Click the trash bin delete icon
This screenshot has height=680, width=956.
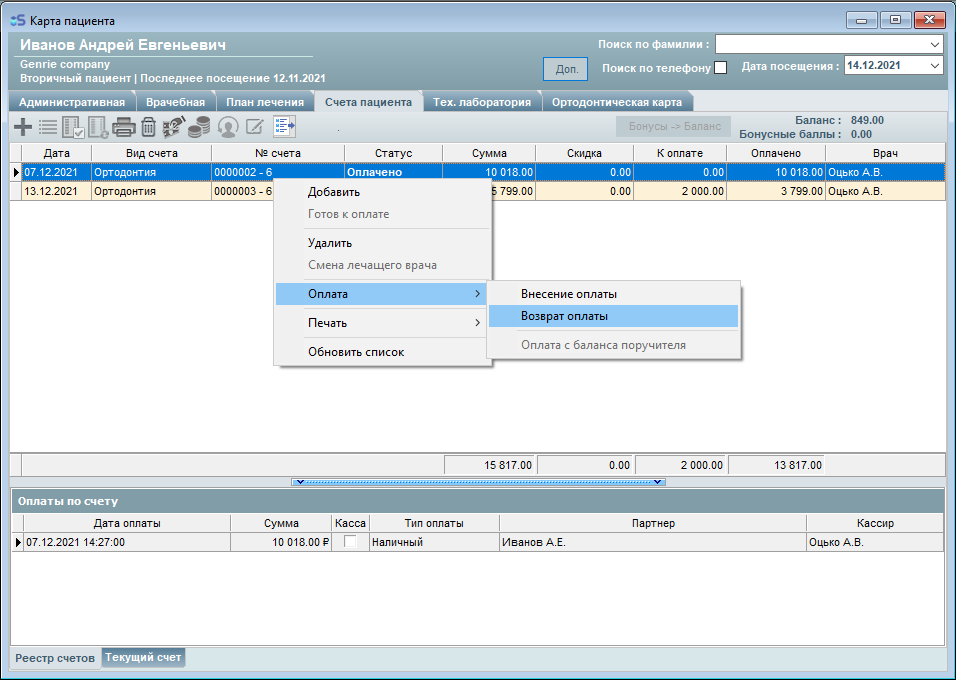coord(148,127)
